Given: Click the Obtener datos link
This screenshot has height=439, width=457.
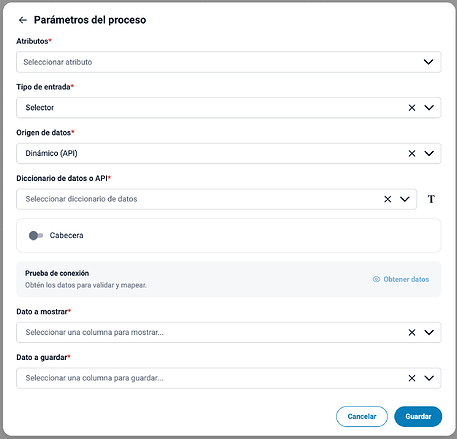Looking at the screenshot, I should coord(406,279).
